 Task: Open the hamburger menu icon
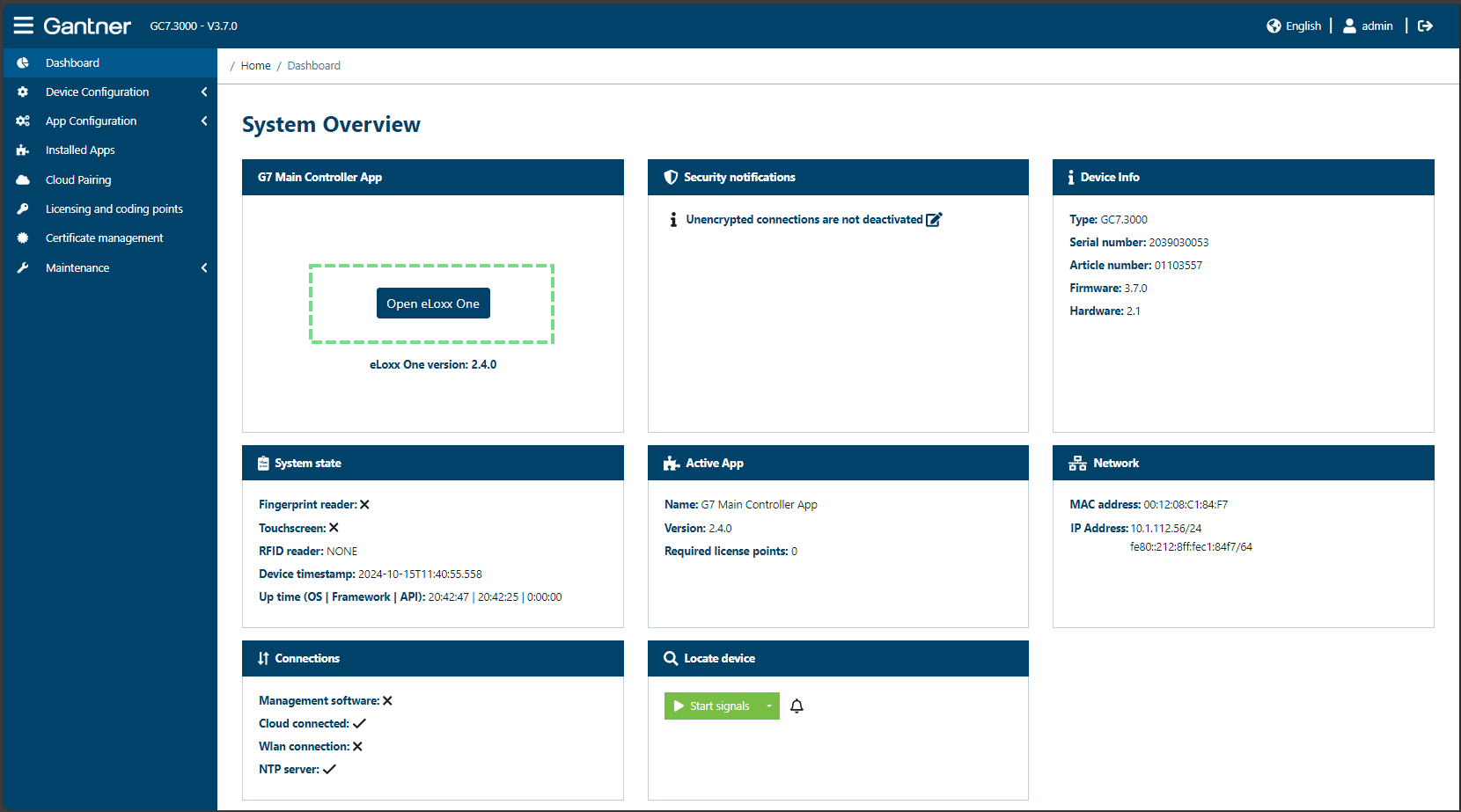tap(24, 26)
